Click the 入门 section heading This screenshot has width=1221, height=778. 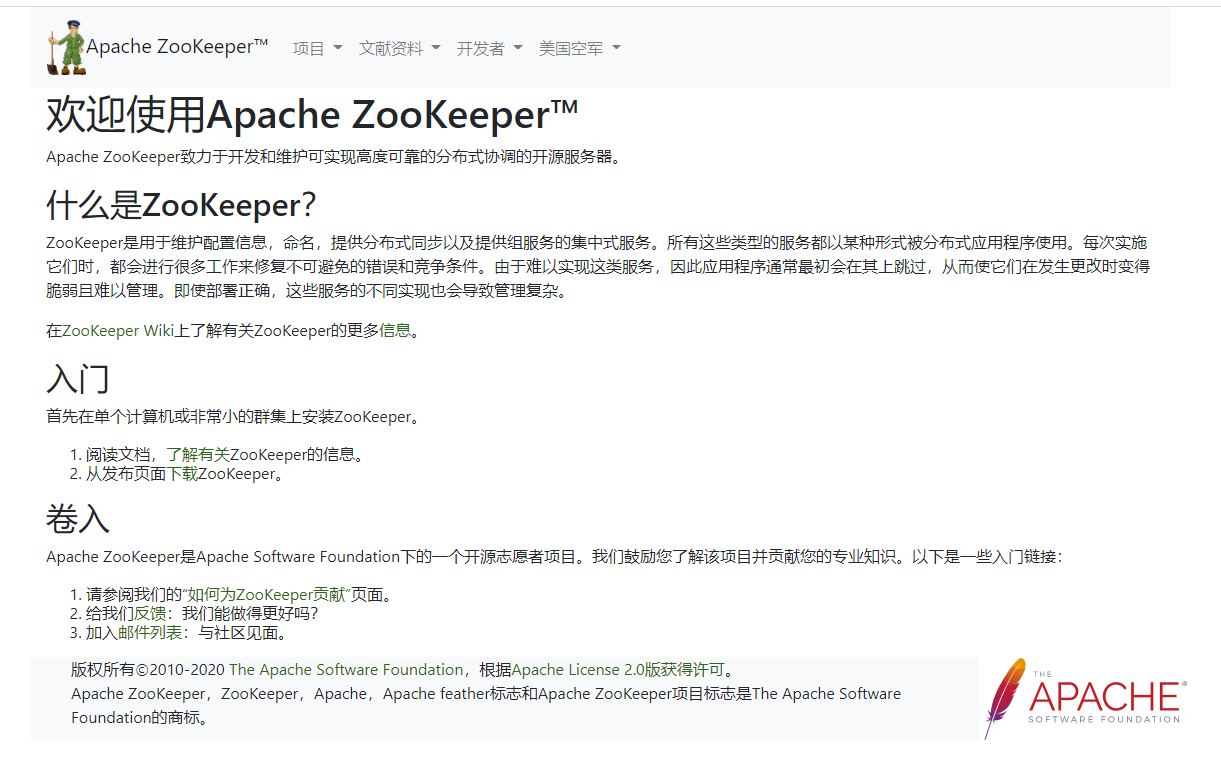point(78,379)
